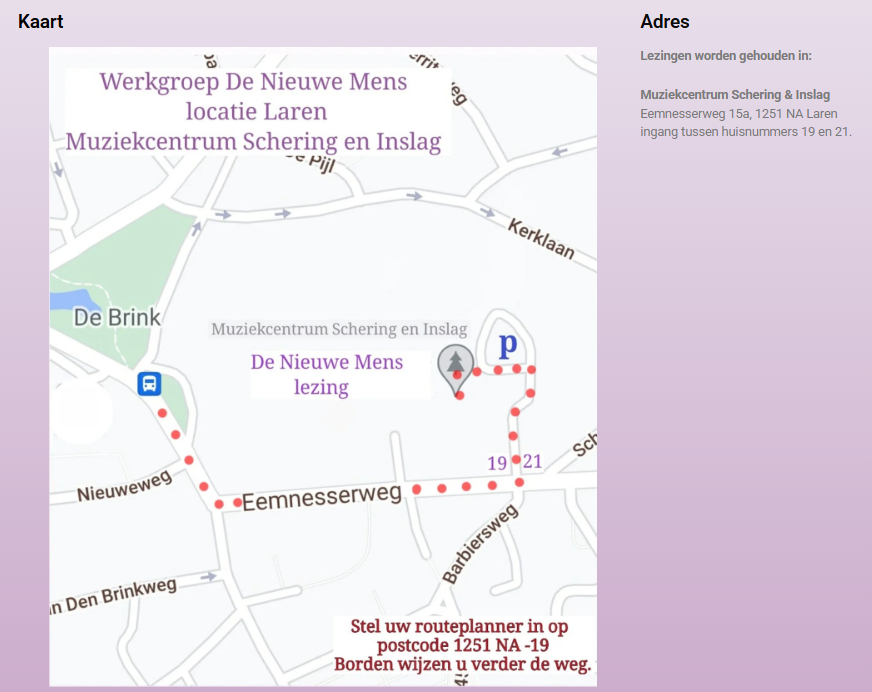The image size is (872, 692).
Task: Click the arrow marker in the top-right corner
Action: coord(558,153)
